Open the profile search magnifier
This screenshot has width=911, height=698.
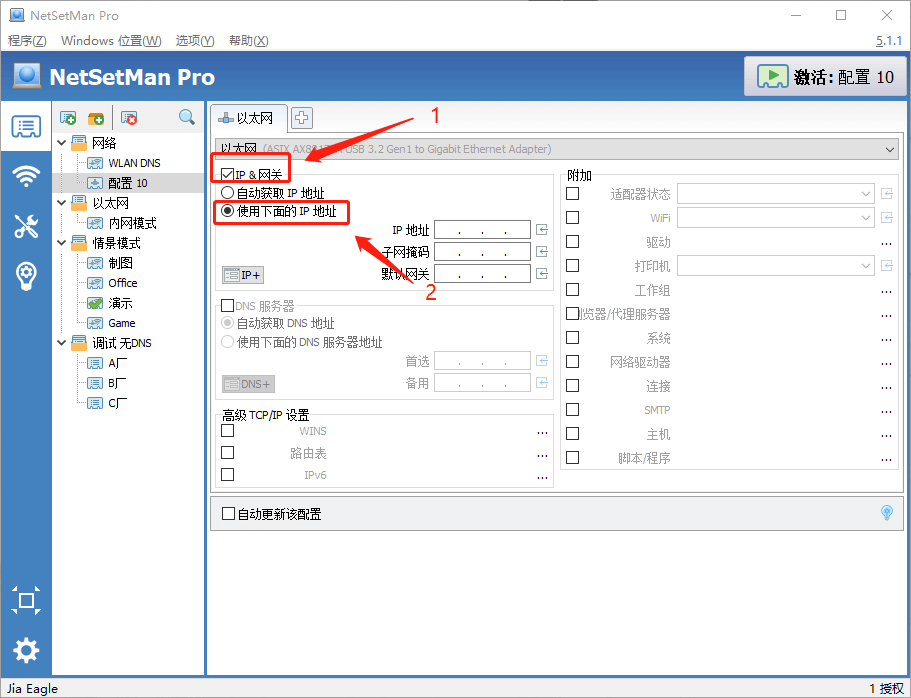pos(186,117)
